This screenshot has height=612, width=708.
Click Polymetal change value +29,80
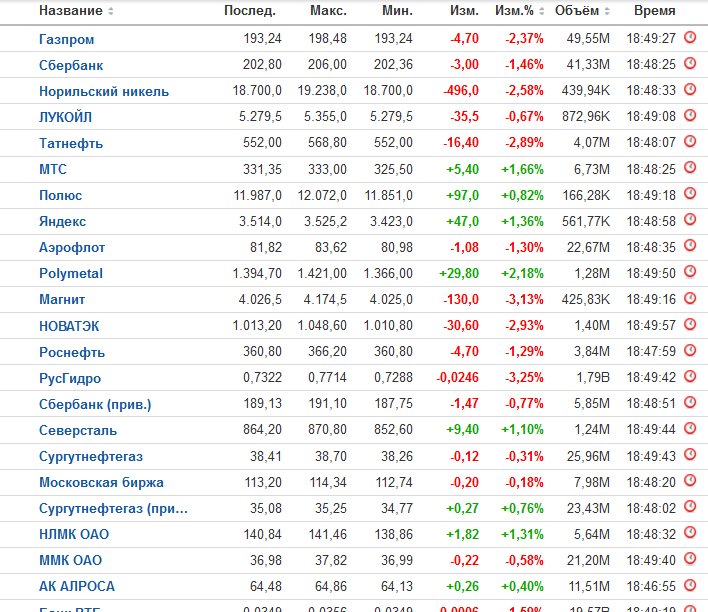[459, 274]
